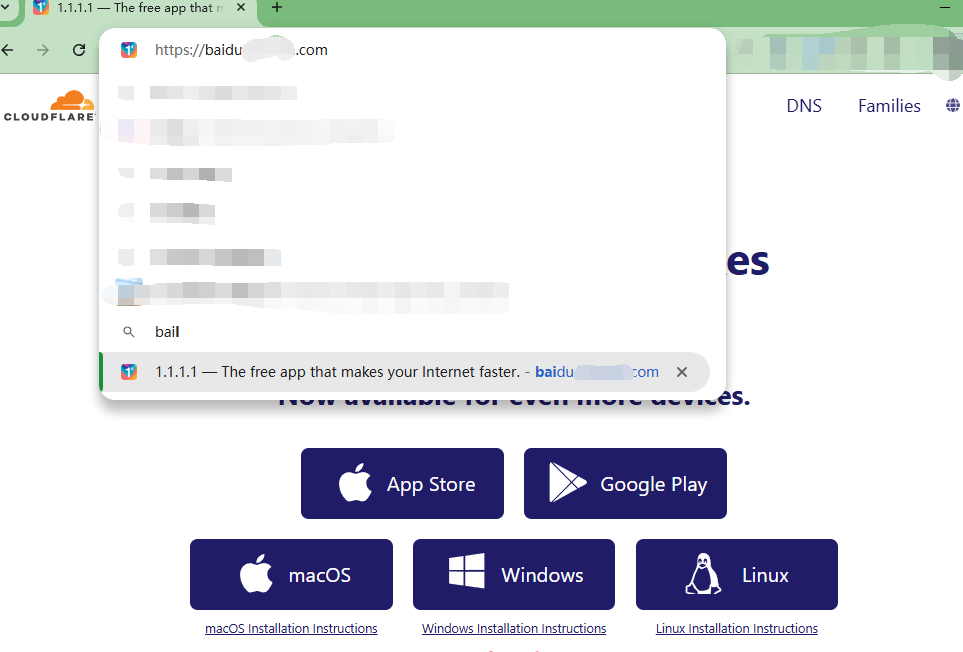Expand the tab search chevron
The width and height of the screenshot is (963, 652).
tap(6, 8)
